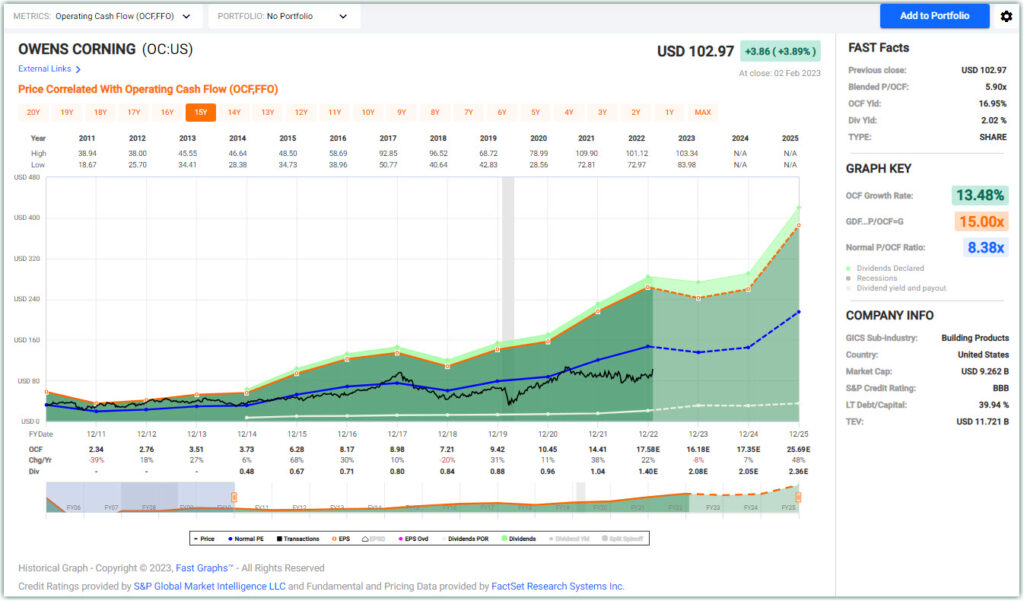Select the 14Y time range tab
Screen dimensions: 1024x601
click(234, 112)
